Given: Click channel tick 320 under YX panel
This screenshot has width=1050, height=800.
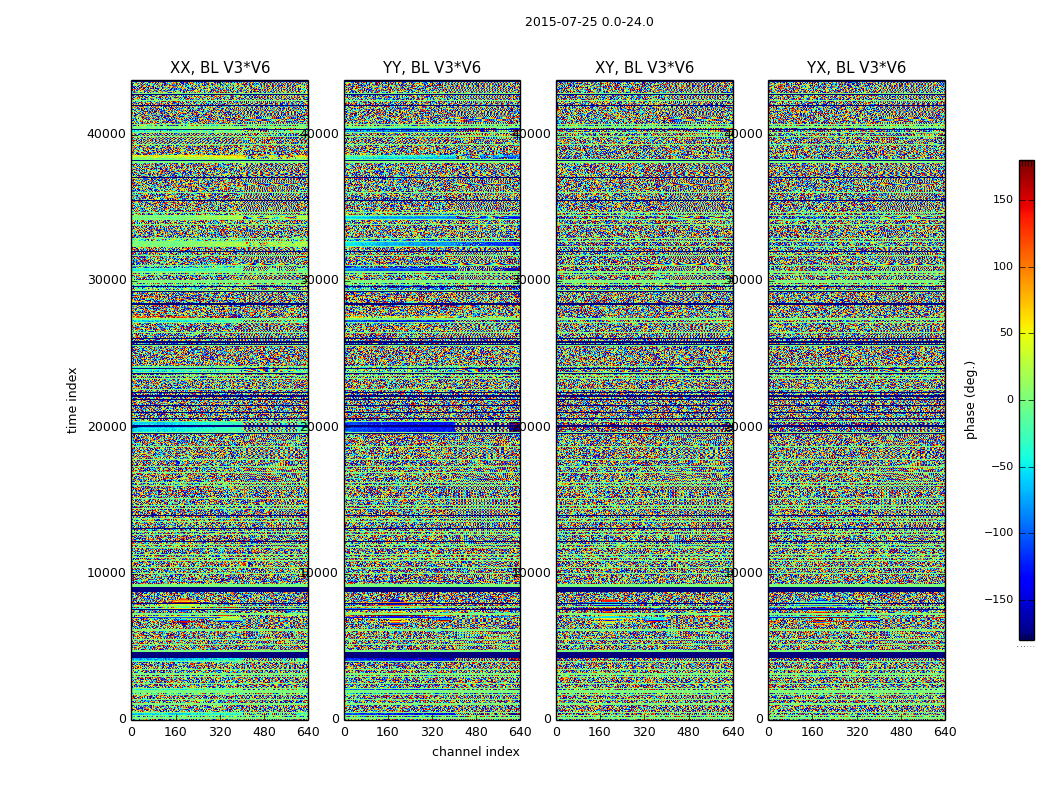Looking at the screenshot, I should click(x=856, y=732).
